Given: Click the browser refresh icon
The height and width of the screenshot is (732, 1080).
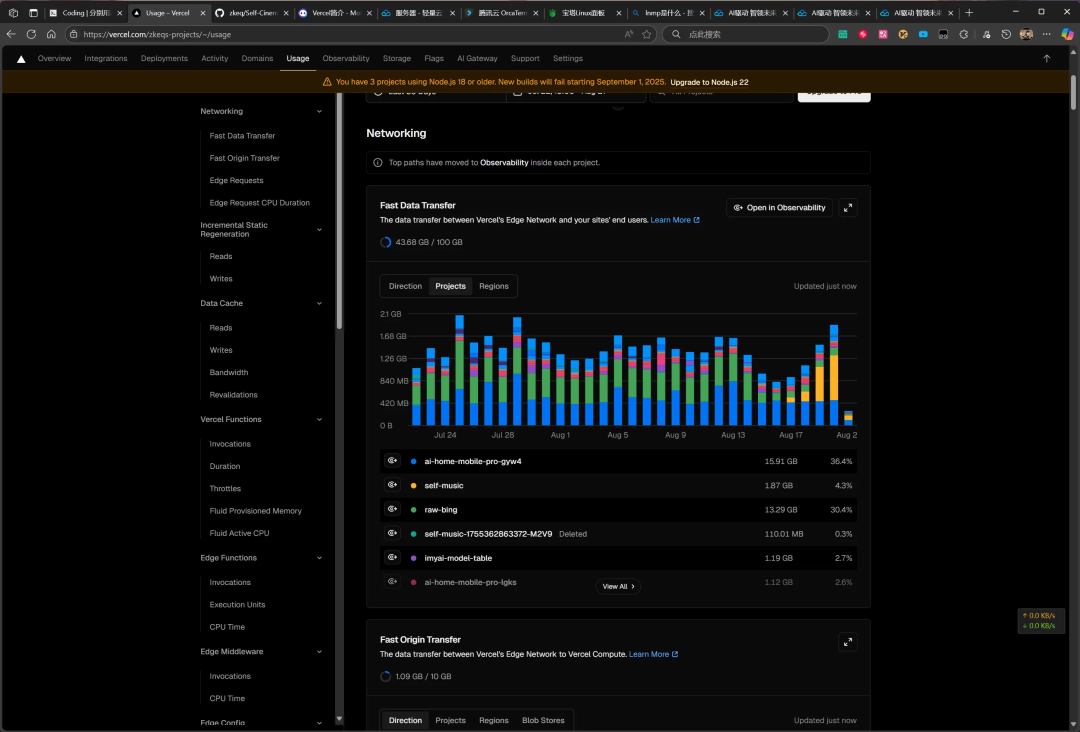Looking at the screenshot, I should 31,34.
